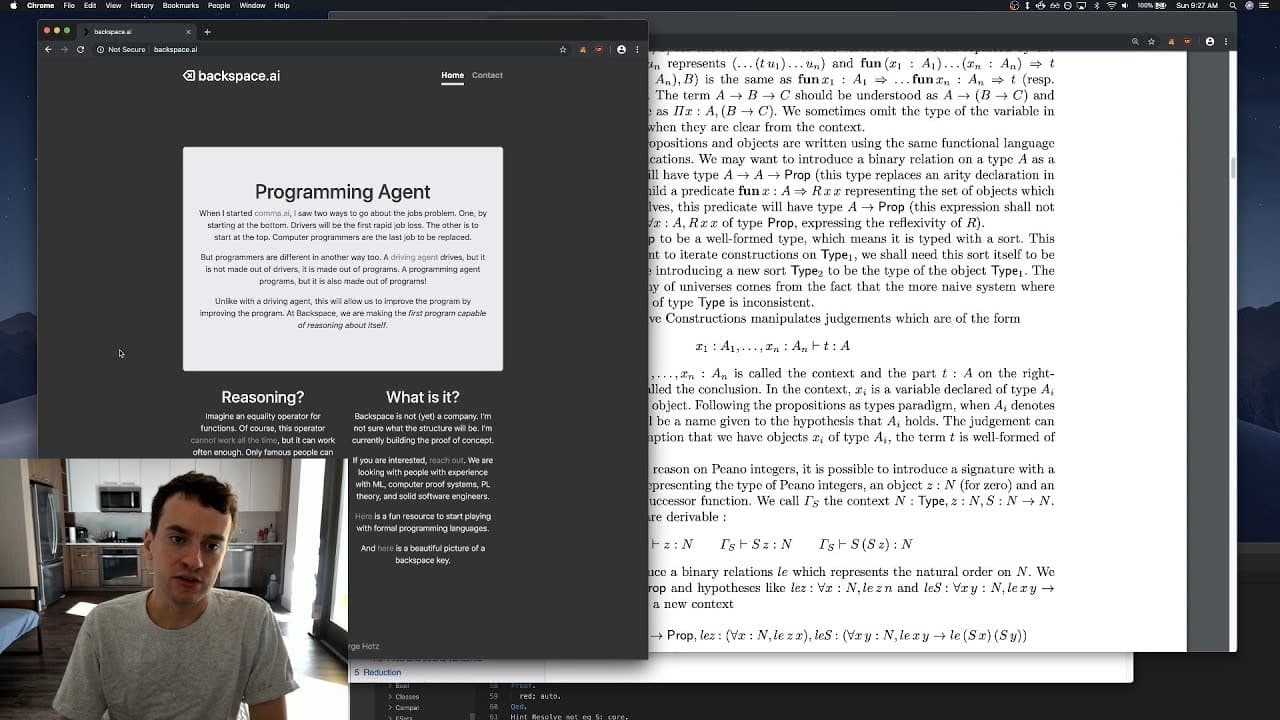Bookmark backspace.ai with the star icon
Screen dimensions: 1280x720
tap(563, 49)
